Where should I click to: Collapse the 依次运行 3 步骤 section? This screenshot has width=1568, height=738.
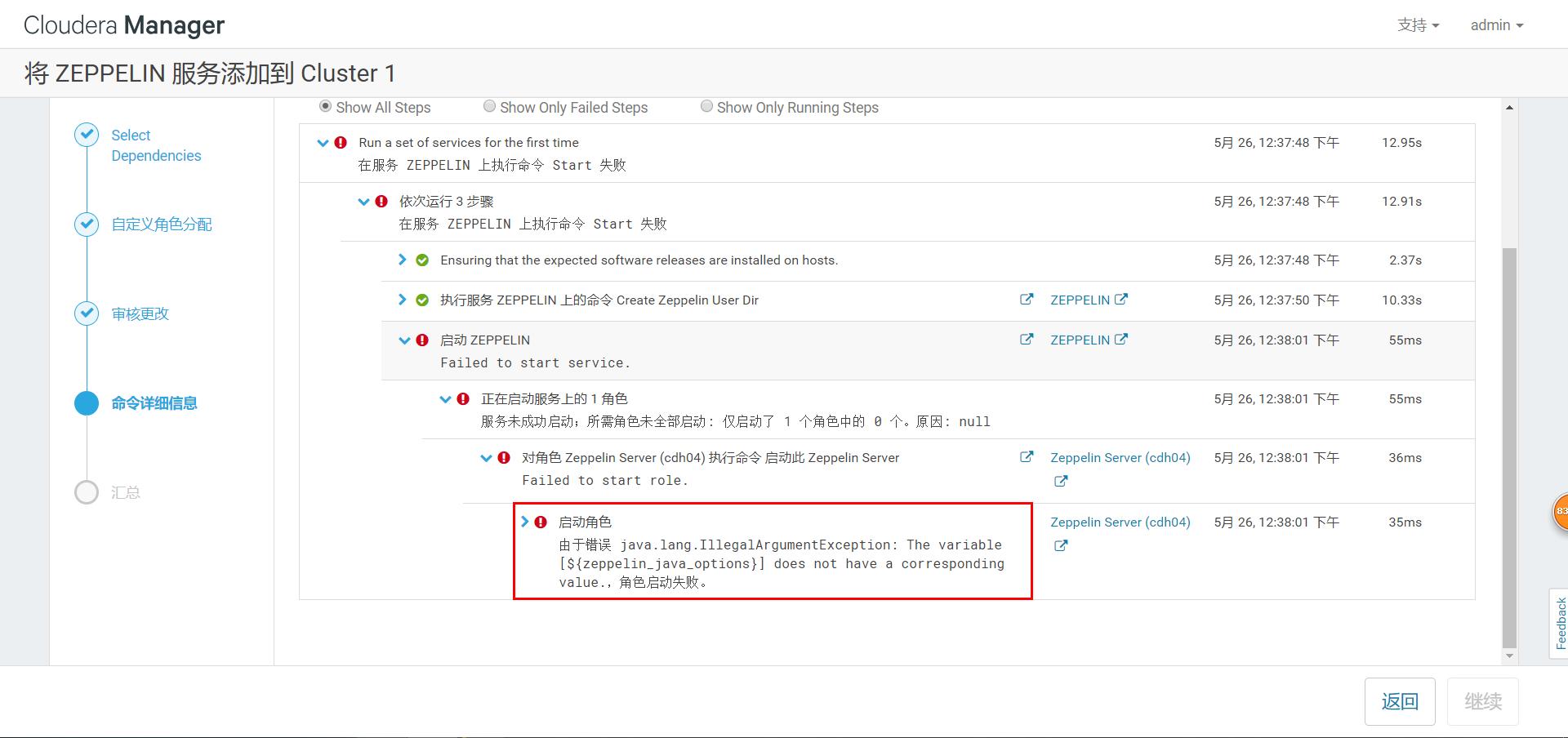[x=363, y=201]
